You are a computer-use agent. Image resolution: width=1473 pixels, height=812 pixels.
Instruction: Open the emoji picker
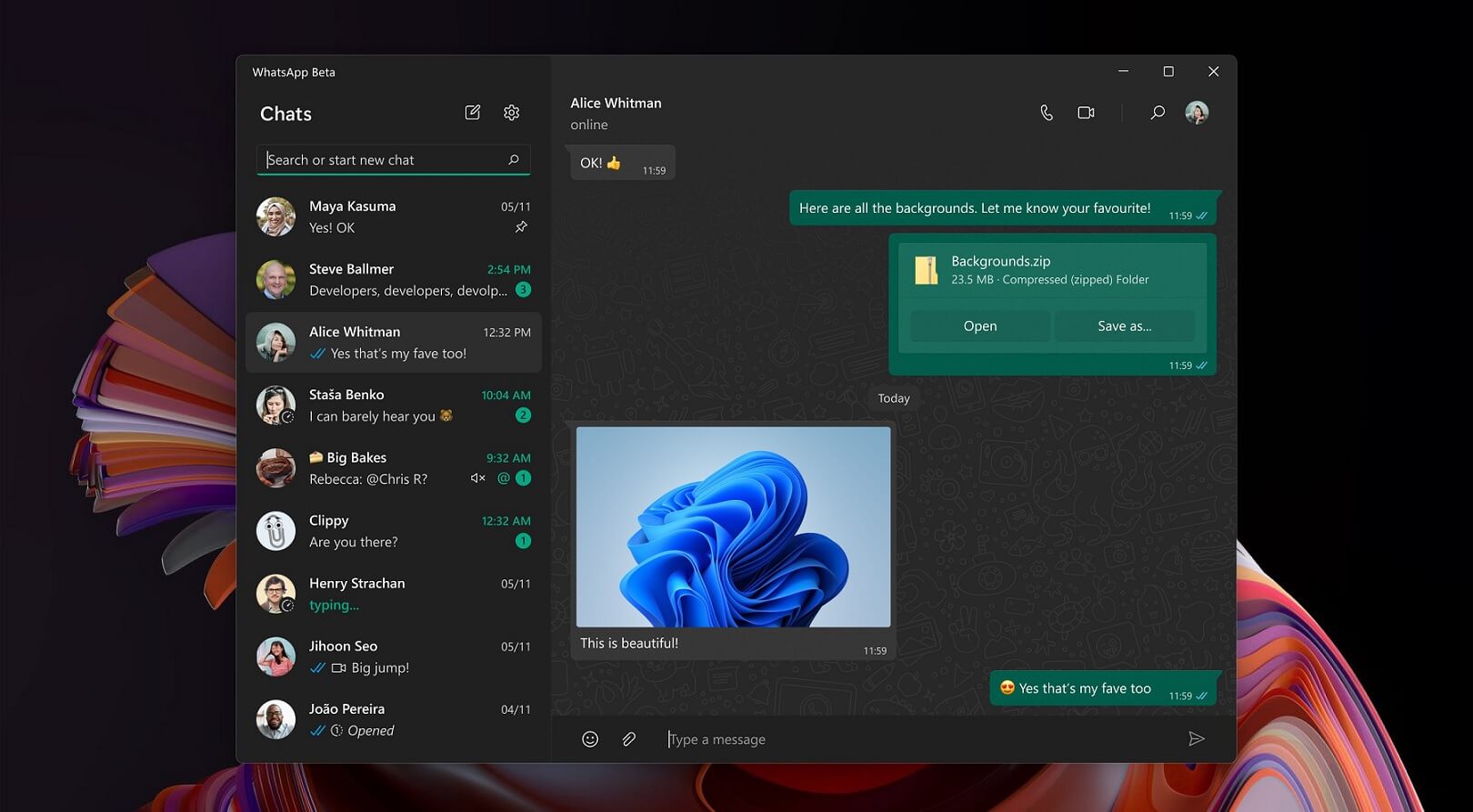[590, 739]
